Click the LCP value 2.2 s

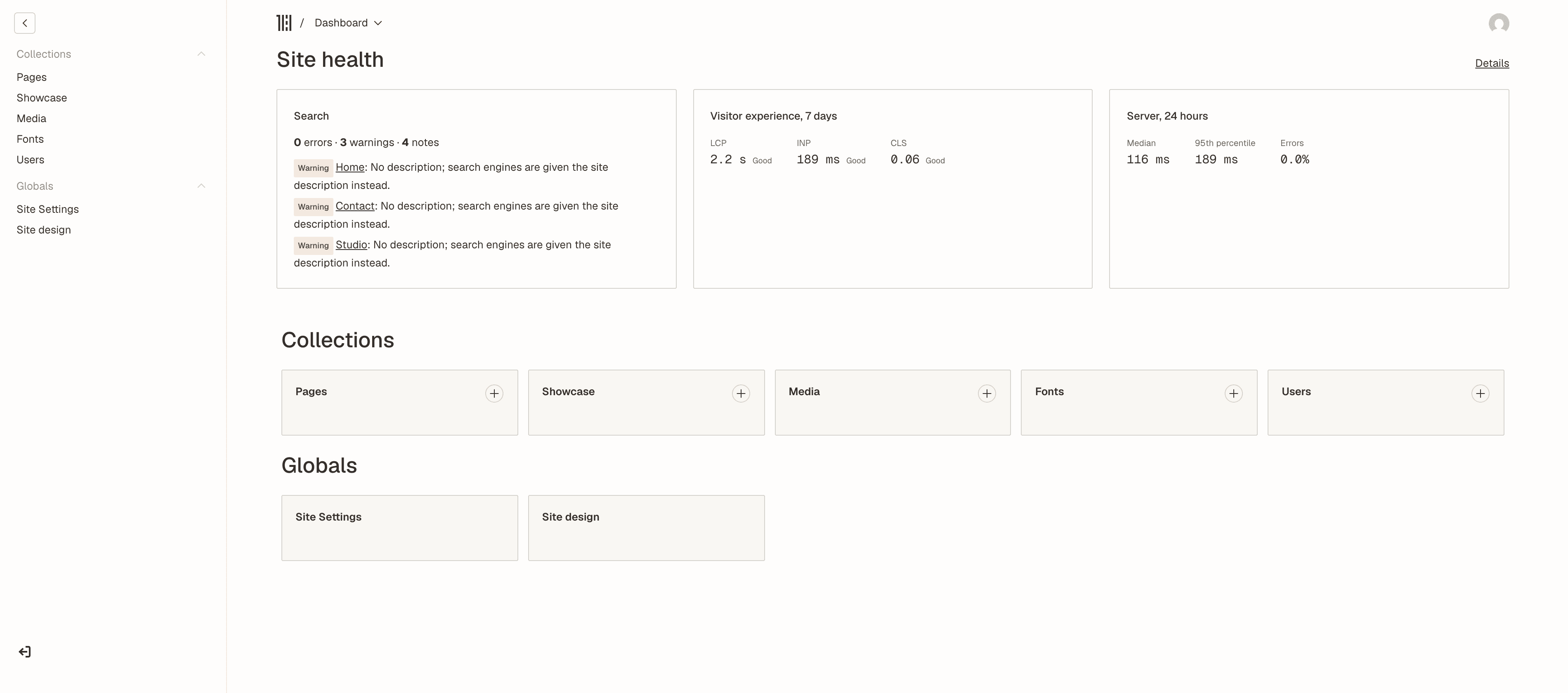pyautogui.click(x=728, y=159)
